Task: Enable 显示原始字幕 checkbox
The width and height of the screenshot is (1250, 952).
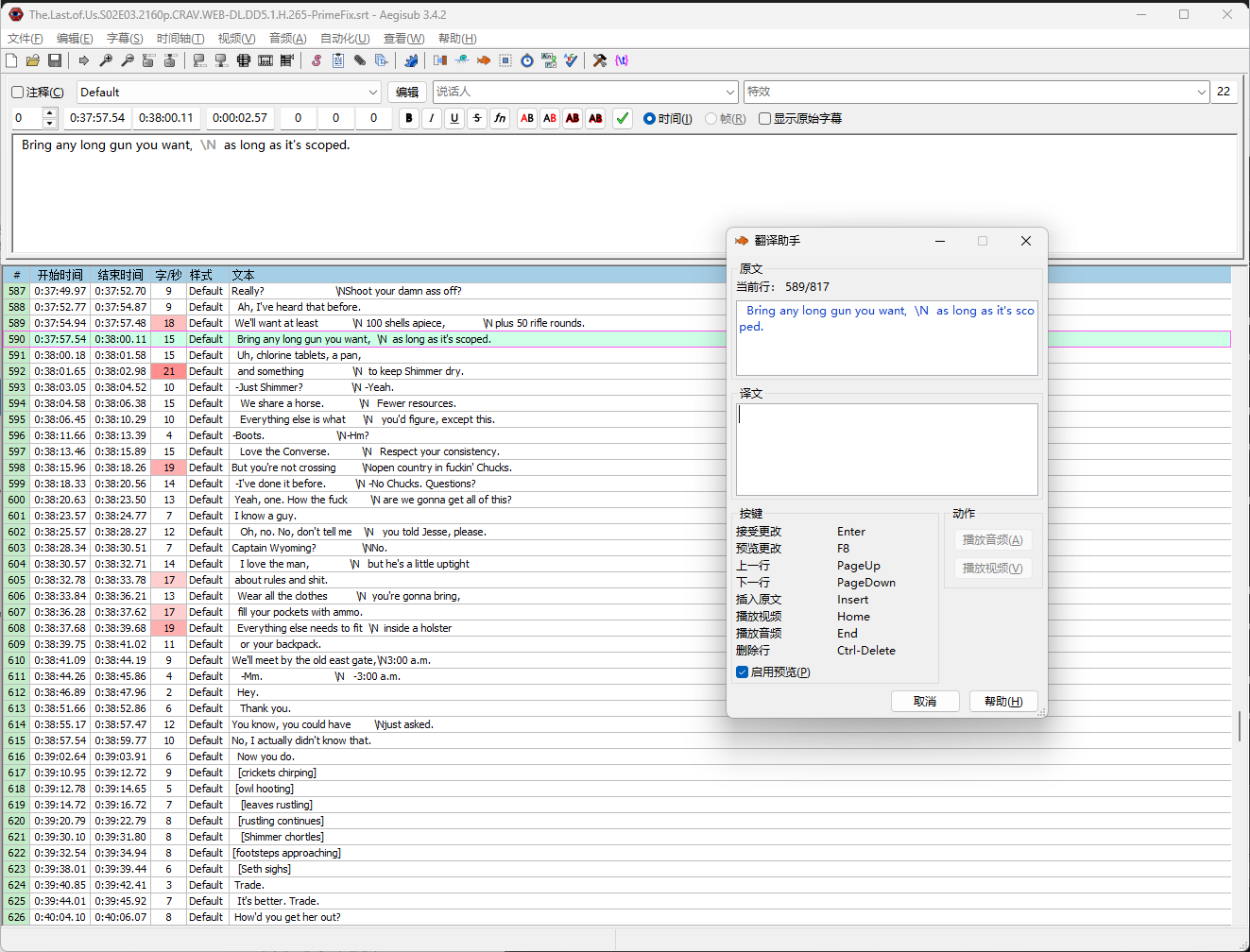Action: (800, 118)
